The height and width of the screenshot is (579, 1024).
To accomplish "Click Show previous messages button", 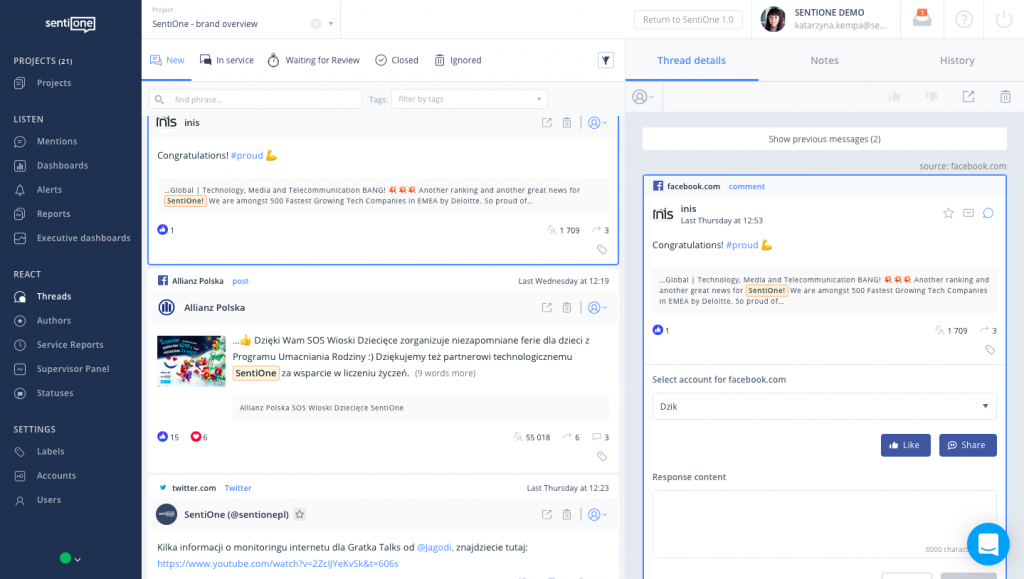I will coord(824,139).
